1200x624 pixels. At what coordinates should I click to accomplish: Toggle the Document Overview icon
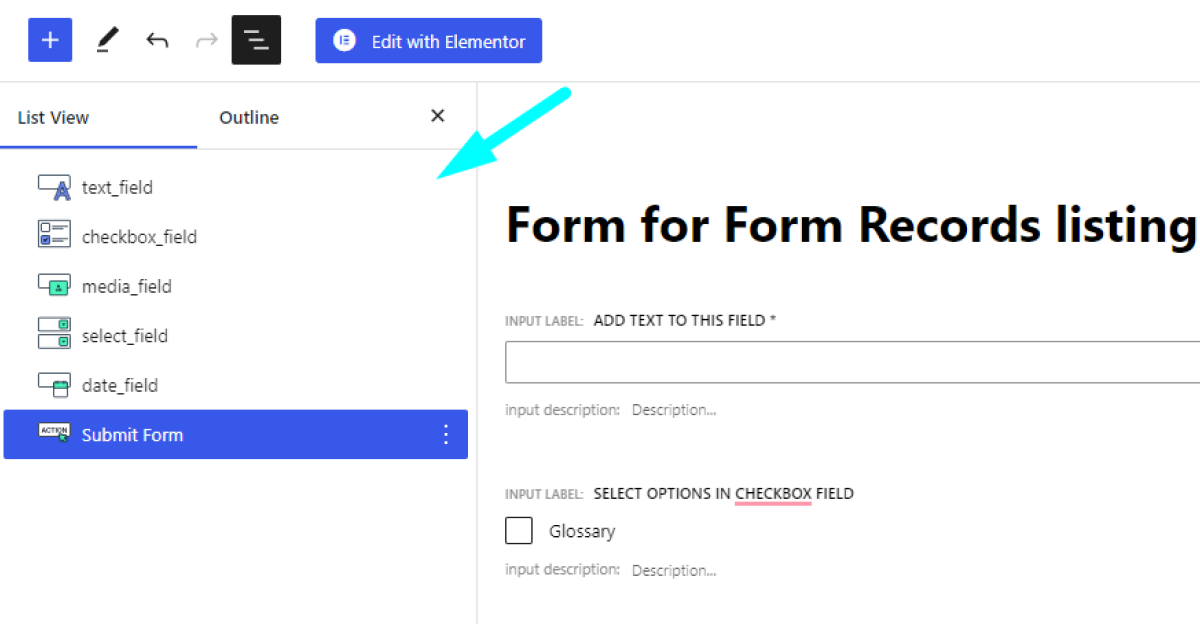256,40
